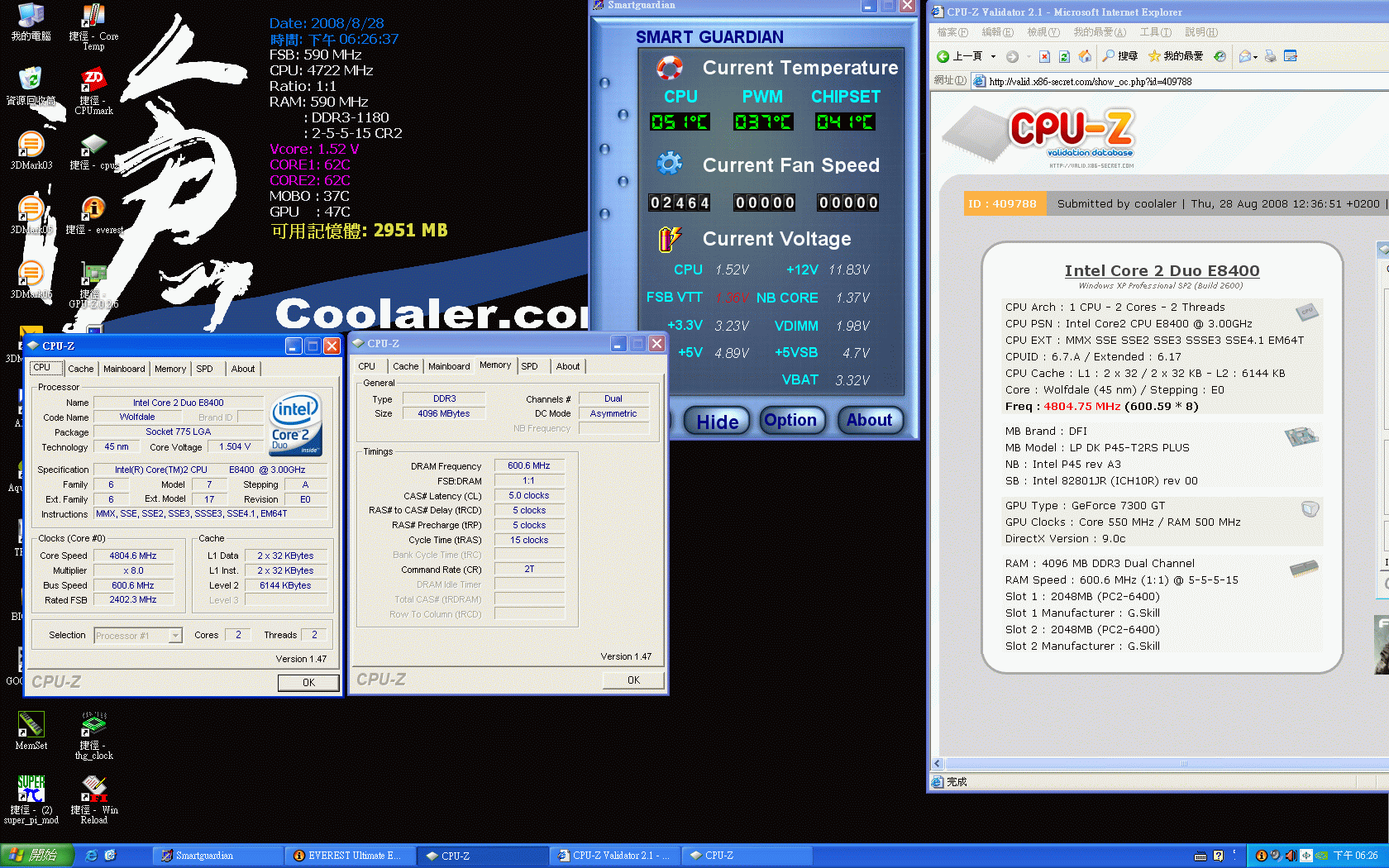1389x868 pixels.
Task: Click the IE Print icon
Action: tap(1271, 56)
